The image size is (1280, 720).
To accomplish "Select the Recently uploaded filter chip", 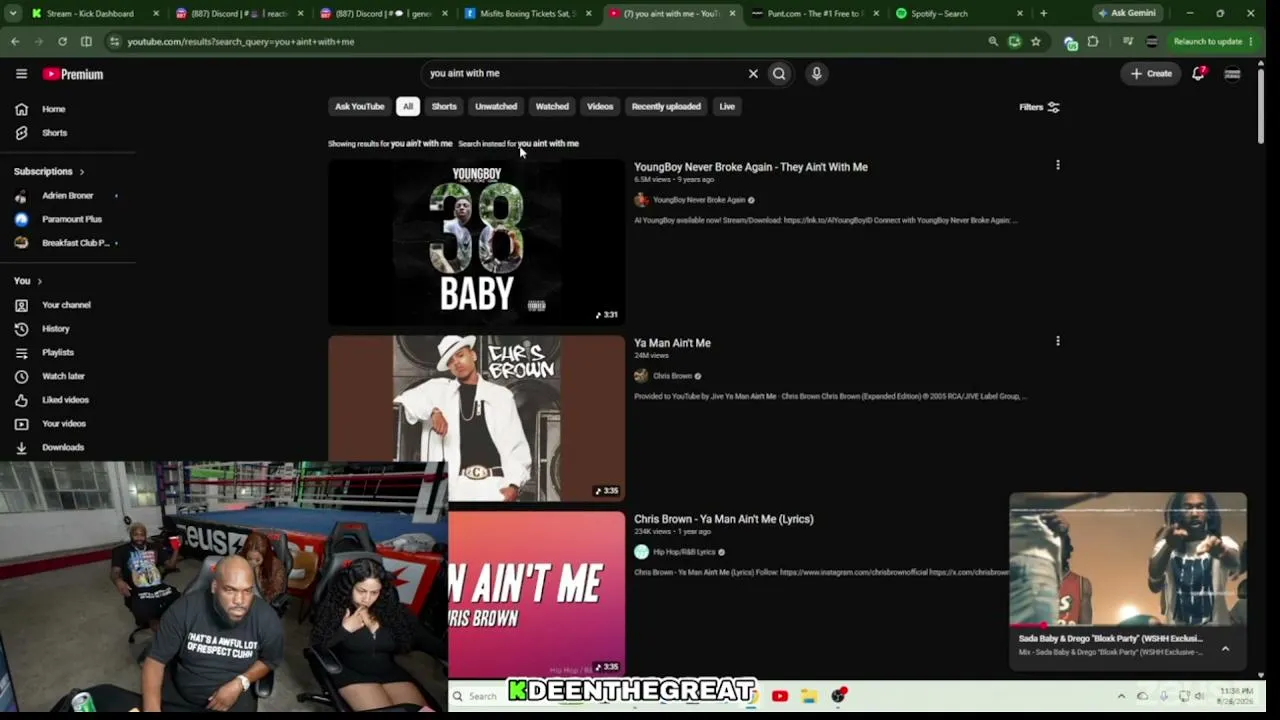I will [666, 106].
